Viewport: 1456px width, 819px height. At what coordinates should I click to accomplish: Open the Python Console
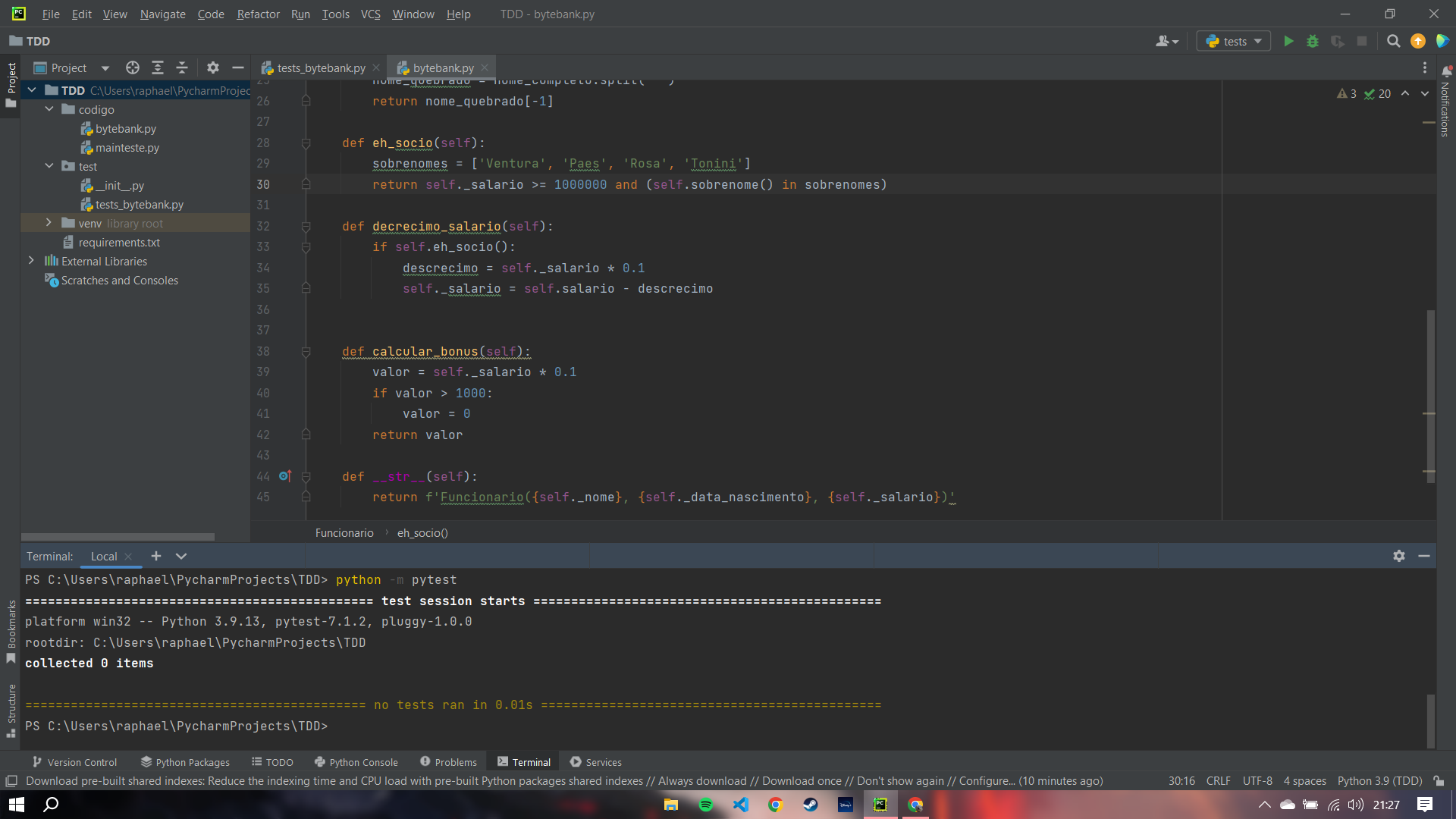coord(356,762)
